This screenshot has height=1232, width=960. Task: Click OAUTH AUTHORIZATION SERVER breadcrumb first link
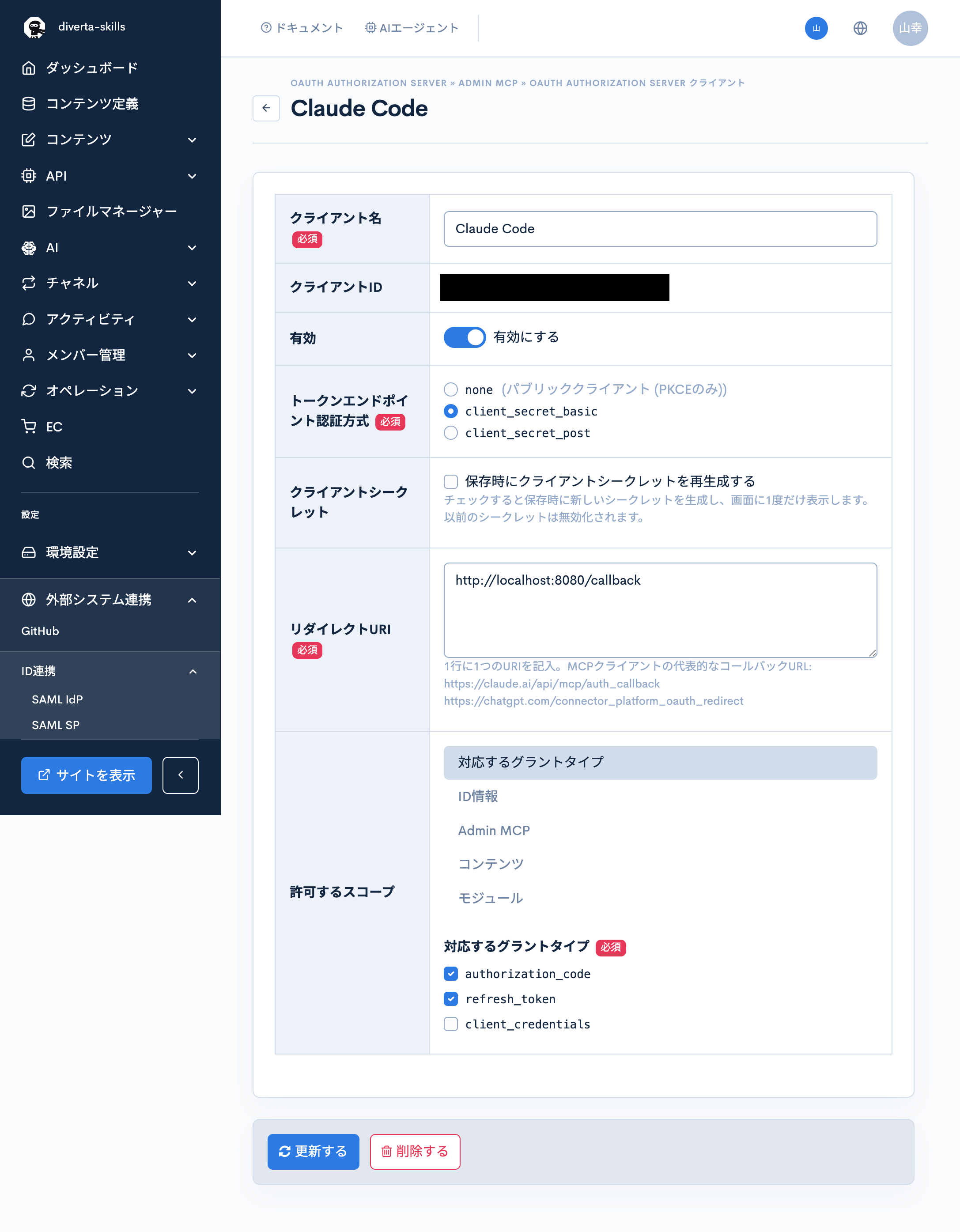click(368, 83)
